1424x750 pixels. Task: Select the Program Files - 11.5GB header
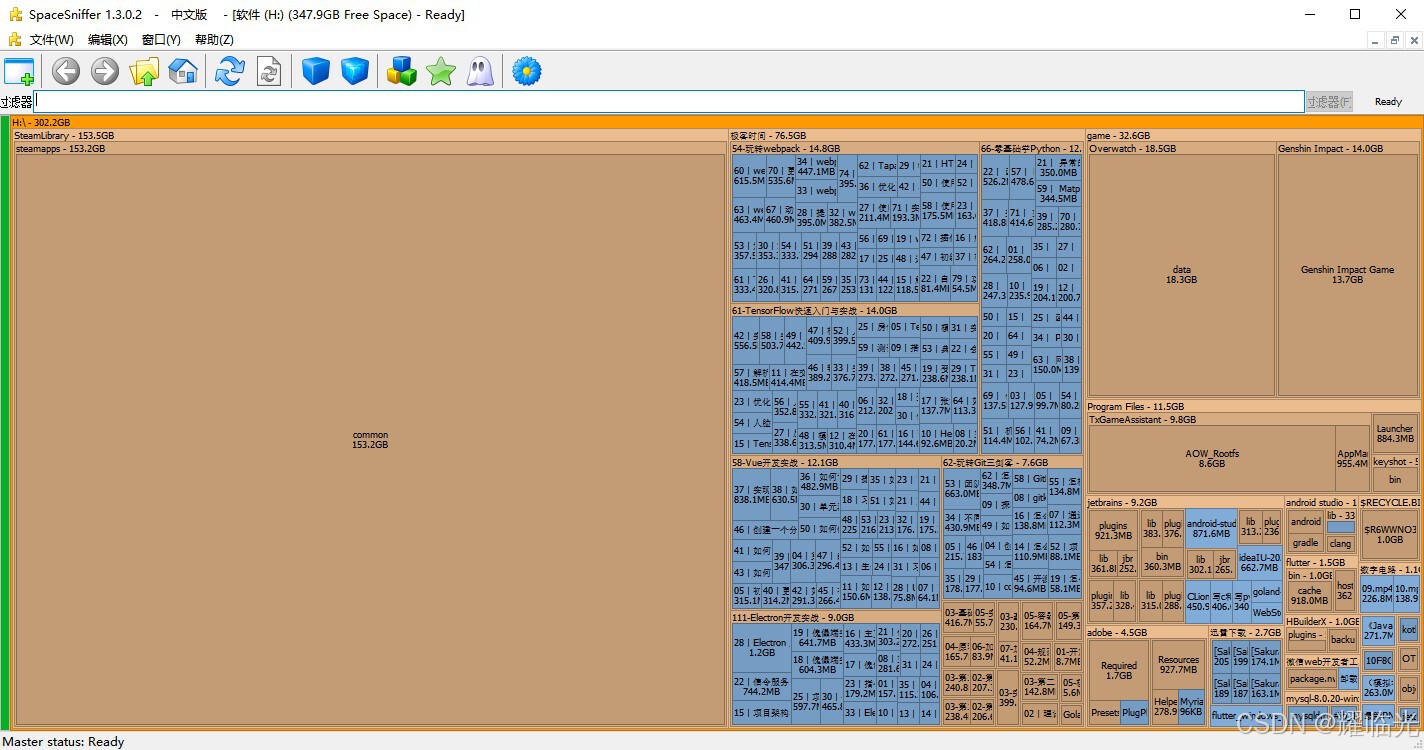(x=1253, y=407)
